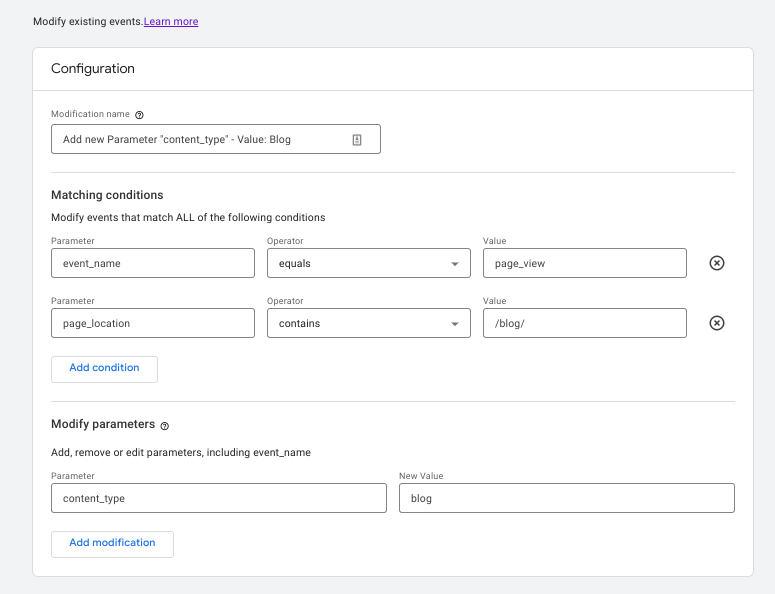Viewport: 775px width, 594px height.
Task: Edit the /blog/ value field
Action: [x=585, y=323]
